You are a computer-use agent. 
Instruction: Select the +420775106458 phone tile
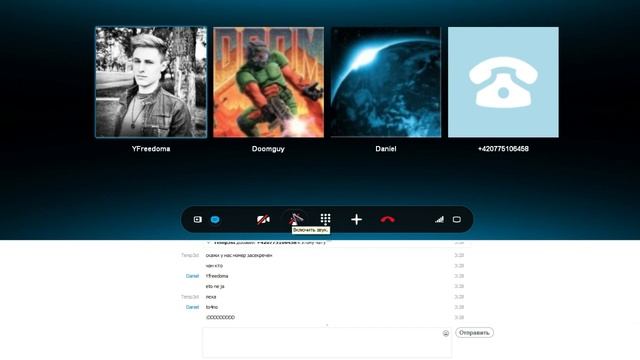pyautogui.click(x=503, y=82)
